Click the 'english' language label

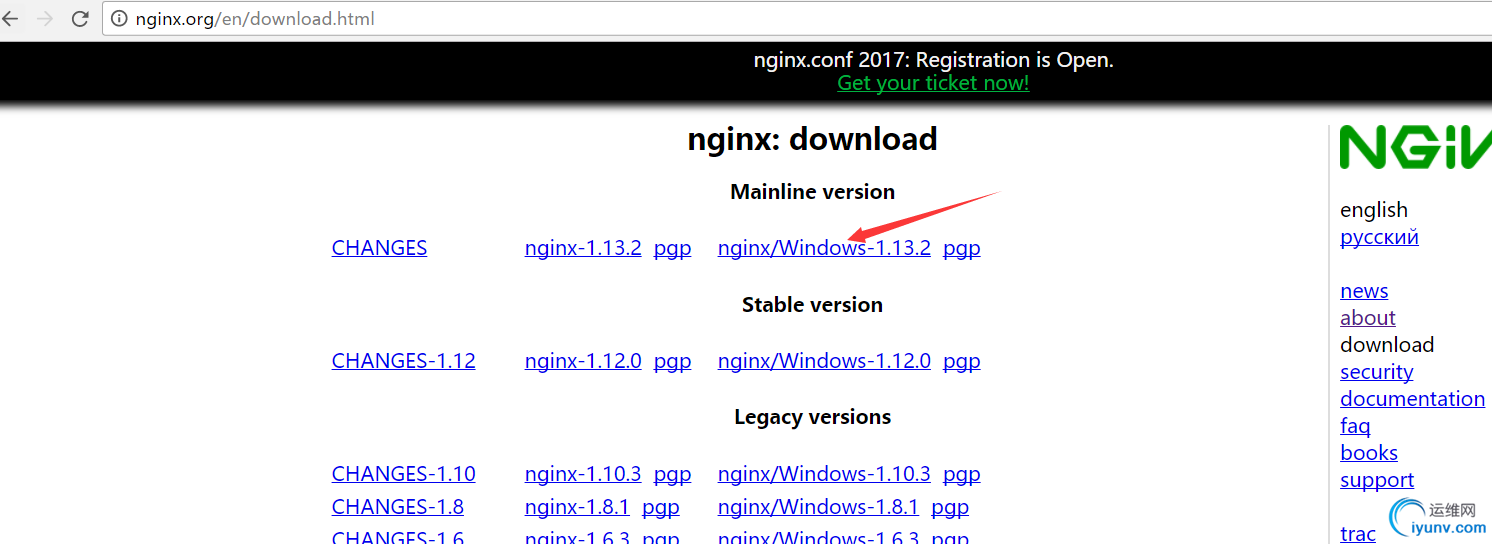1374,210
